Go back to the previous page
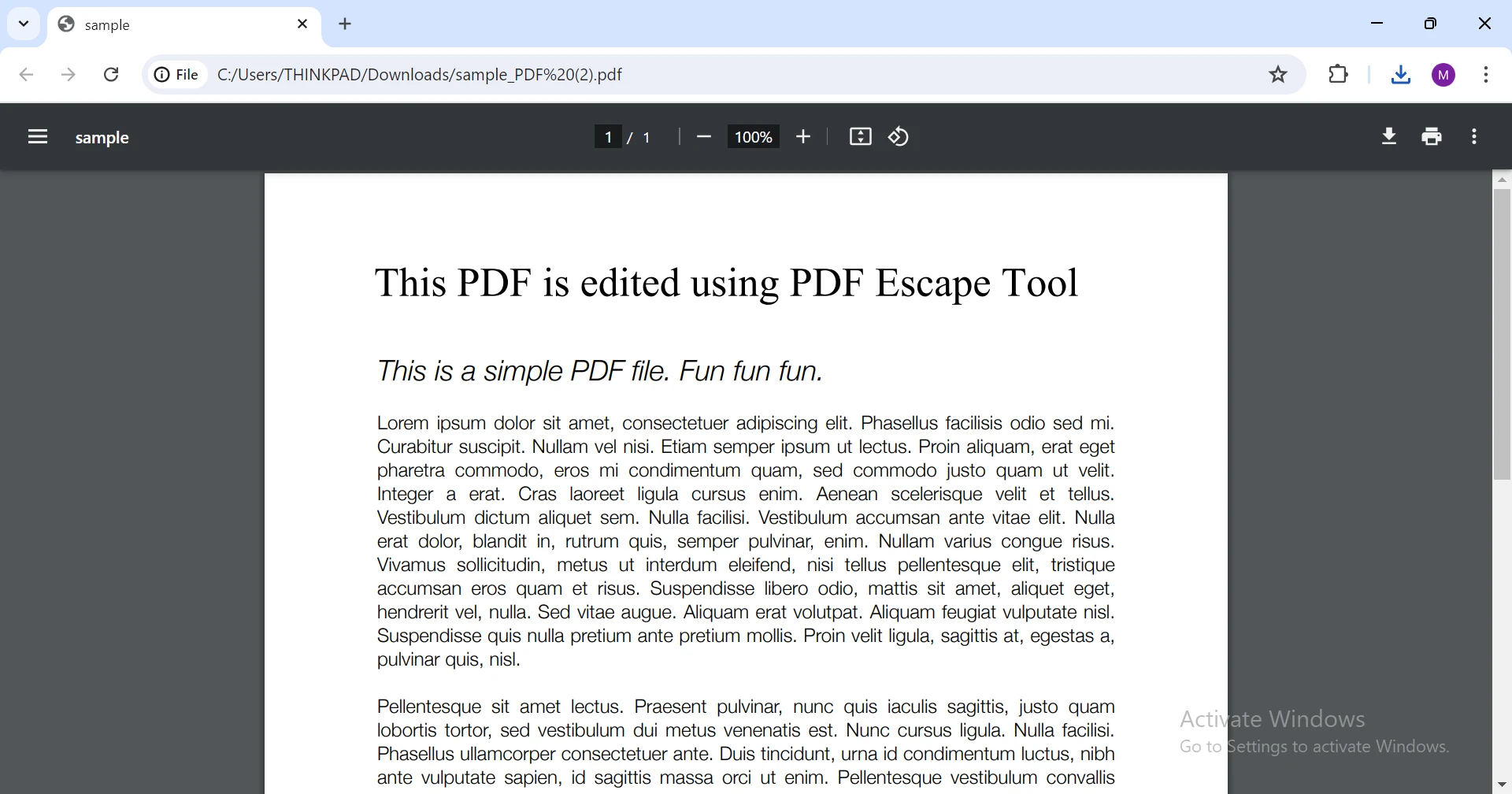The image size is (1512, 794). [x=26, y=75]
